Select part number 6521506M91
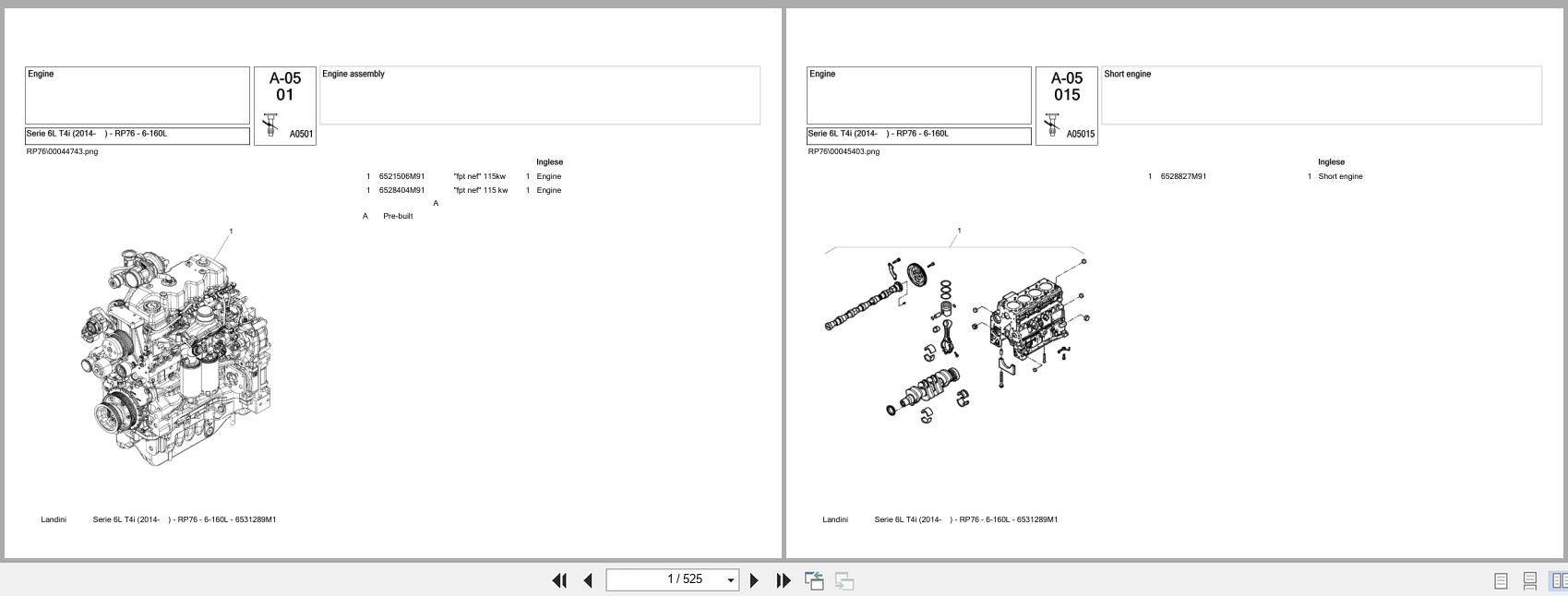The height and width of the screenshot is (596, 1568). (401, 176)
